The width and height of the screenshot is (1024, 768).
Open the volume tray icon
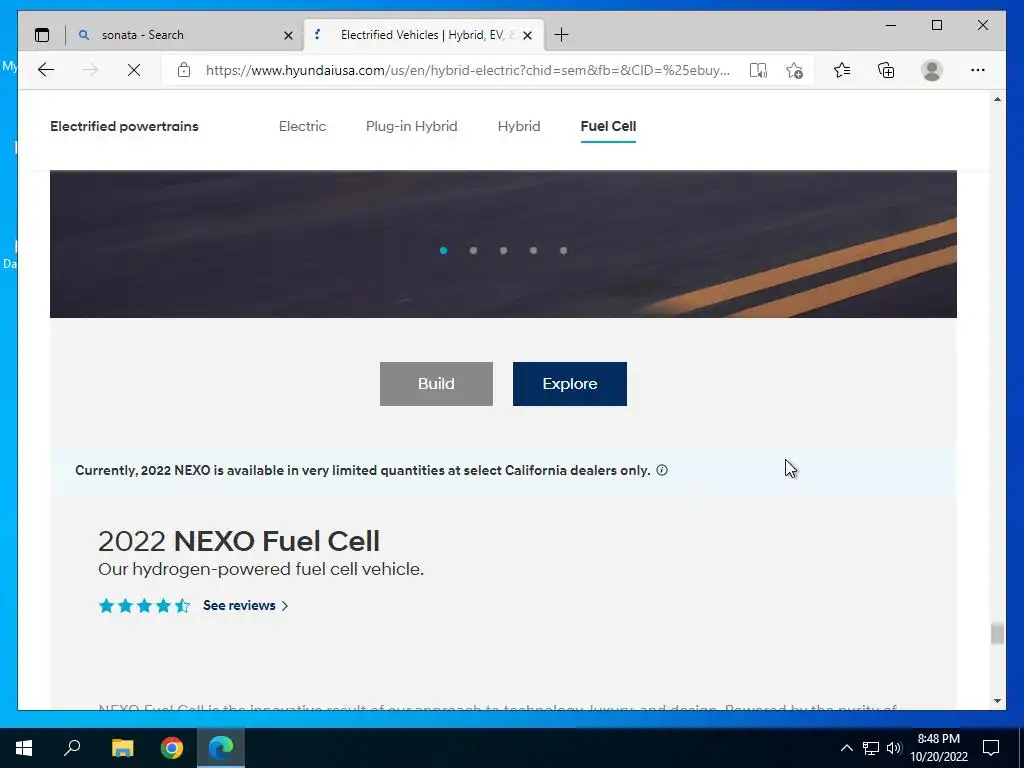[x=894, y=748]
